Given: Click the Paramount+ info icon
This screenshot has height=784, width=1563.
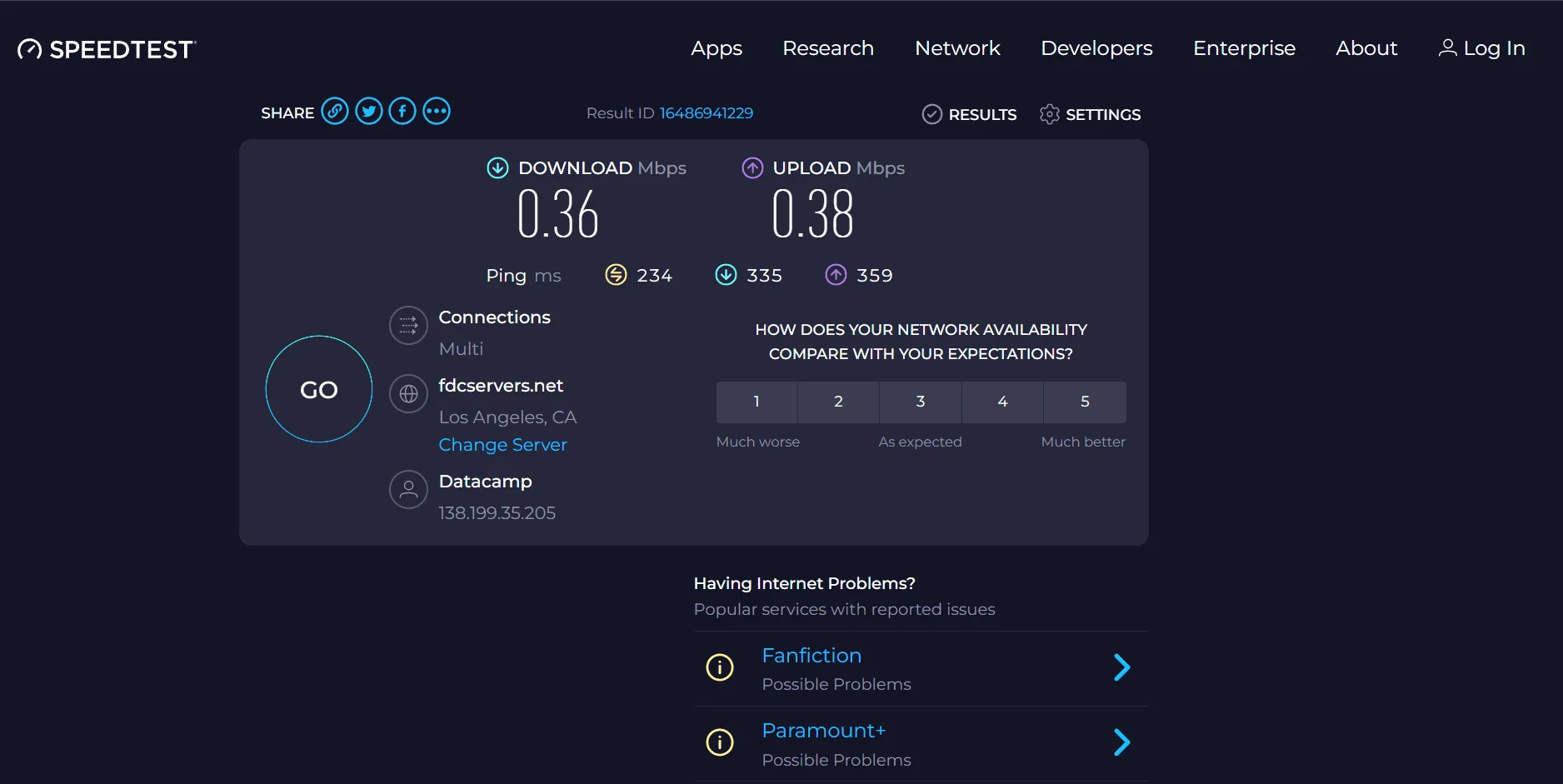Looking at the screenshot, I should click(x=720, y=742).
